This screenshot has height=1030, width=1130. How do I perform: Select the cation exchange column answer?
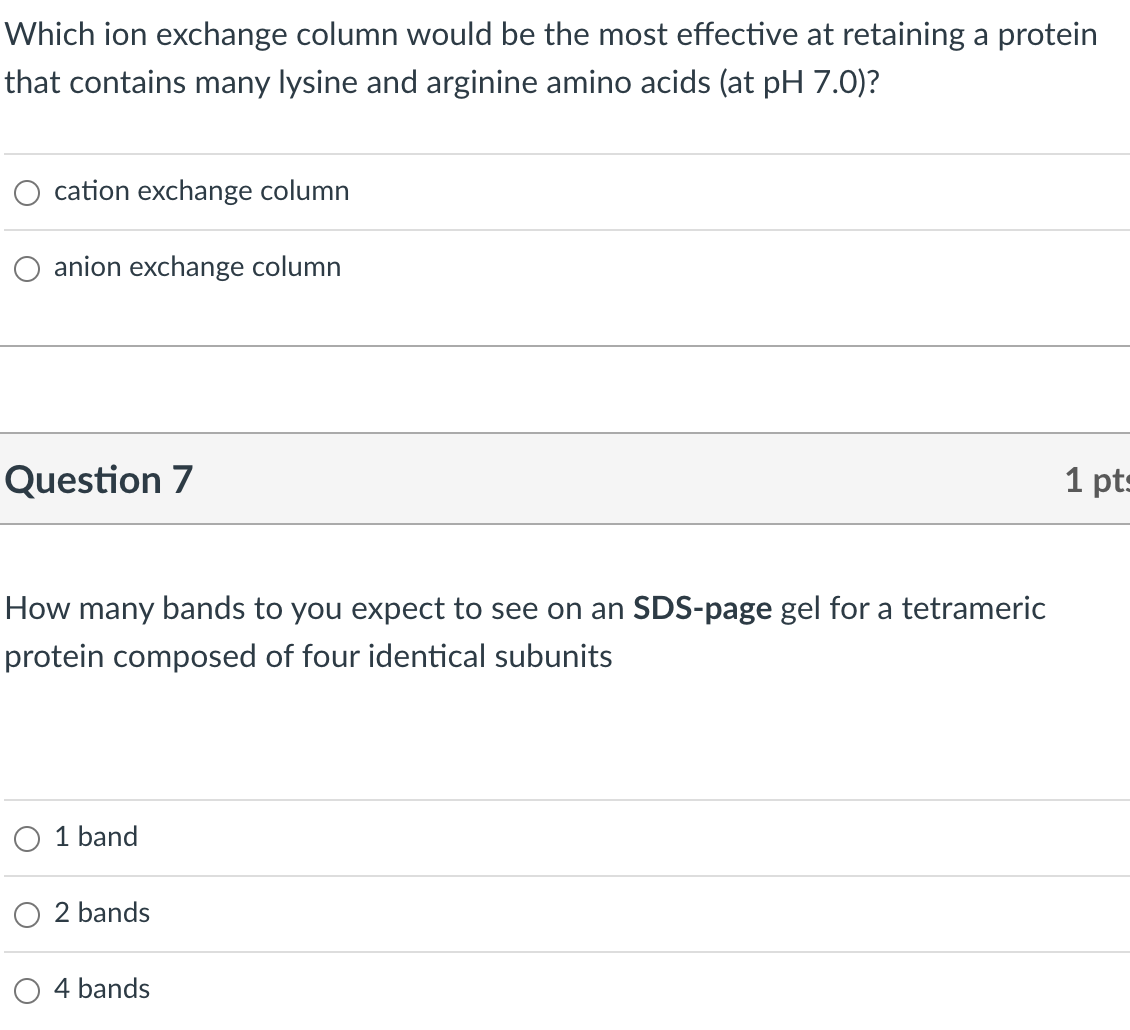[x=26, y=192]
